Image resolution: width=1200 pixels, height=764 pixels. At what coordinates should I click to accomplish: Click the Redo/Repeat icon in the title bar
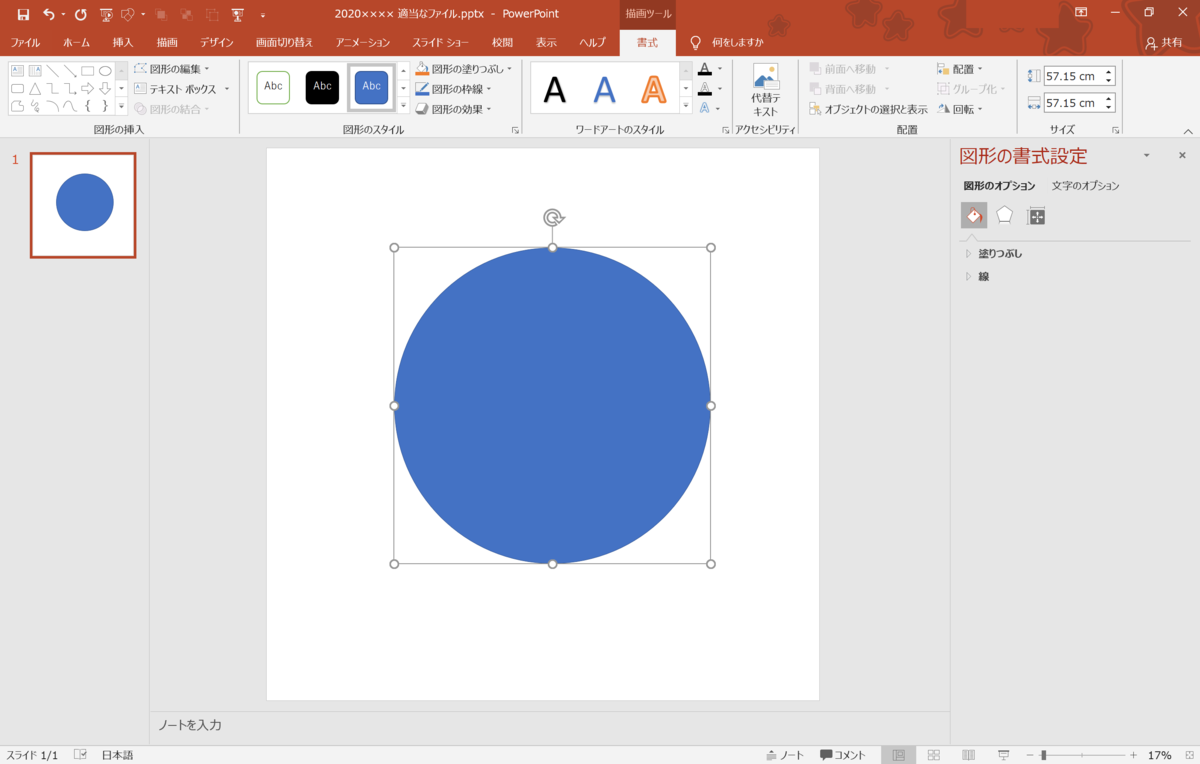[81, 14]
